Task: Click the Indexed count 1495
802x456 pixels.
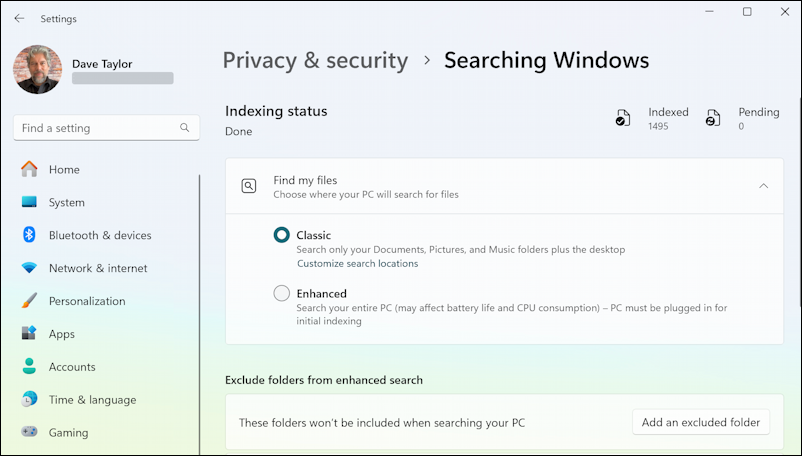Action: 658,126
